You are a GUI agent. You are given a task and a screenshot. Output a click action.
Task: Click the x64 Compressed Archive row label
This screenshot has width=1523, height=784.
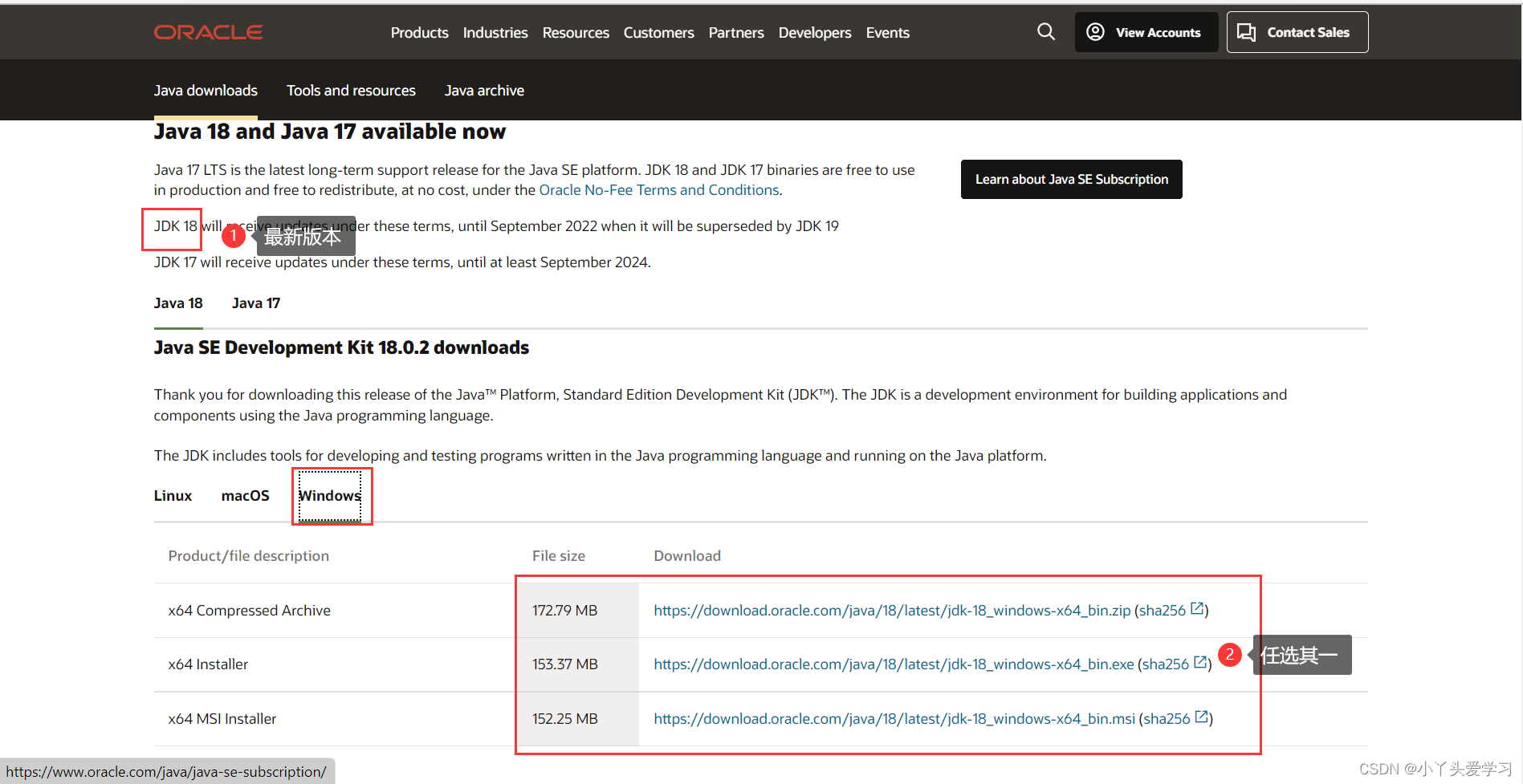pos(249,611)
